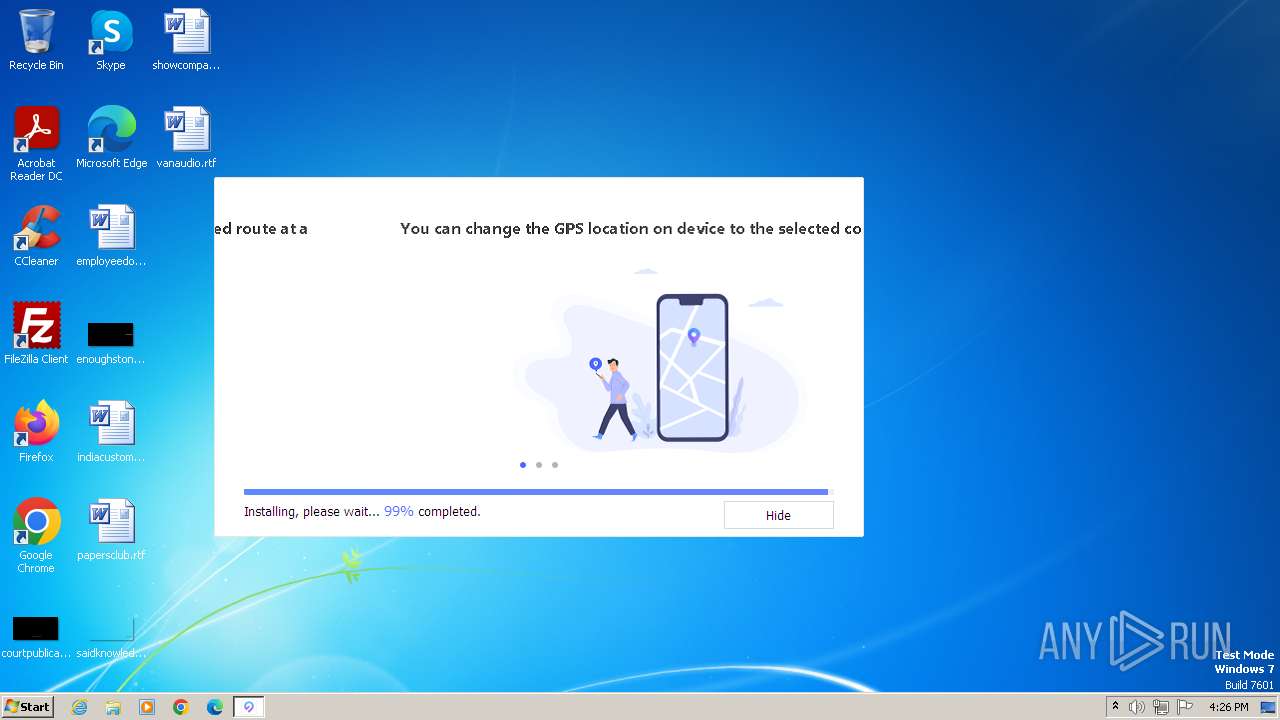The width and height of the screenshot is (1280, 720).
Task: Click the GPS location slide heading text
Action: pos(631,228)
